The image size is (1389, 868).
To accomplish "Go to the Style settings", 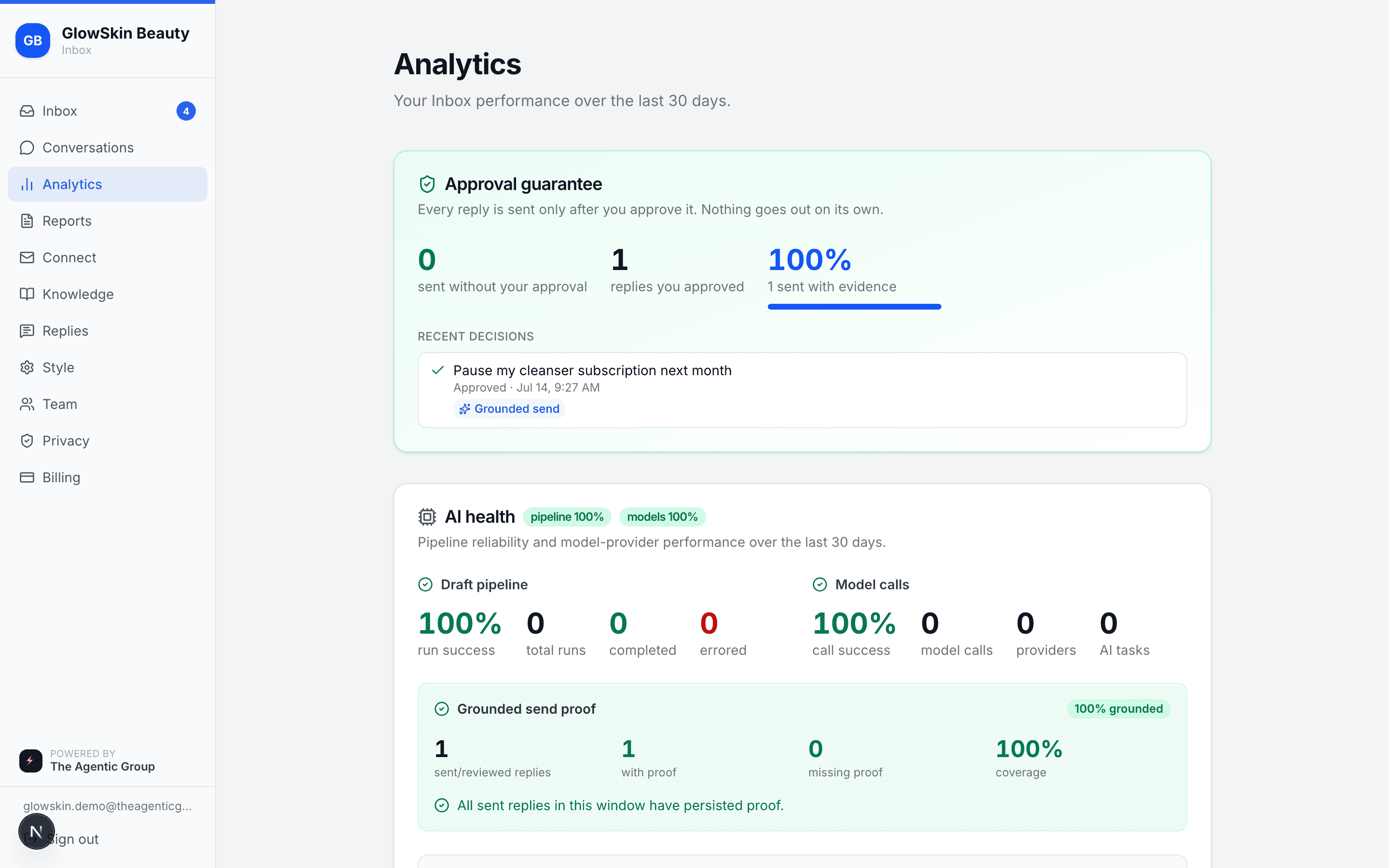I will coord(108,367).
